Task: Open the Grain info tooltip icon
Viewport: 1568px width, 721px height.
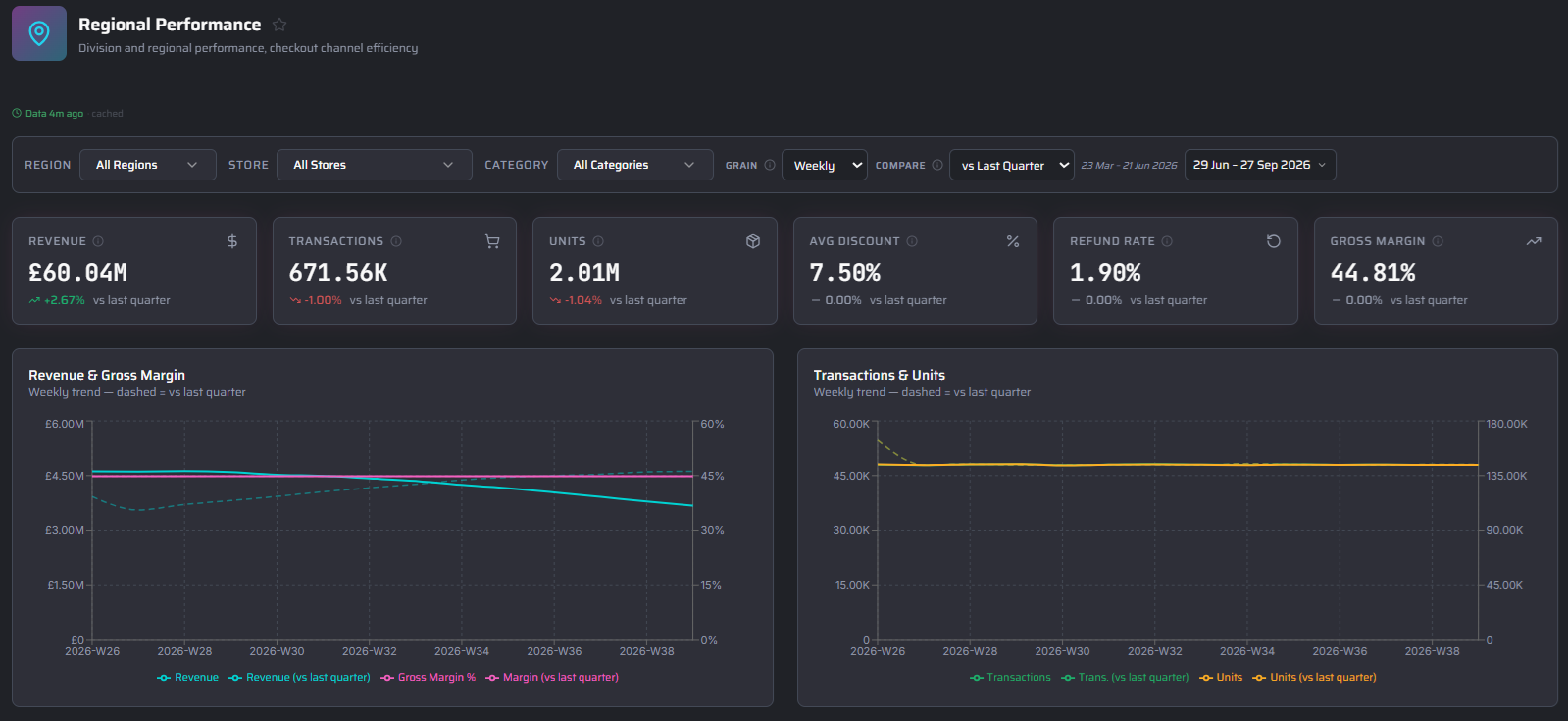Action: 770,165
